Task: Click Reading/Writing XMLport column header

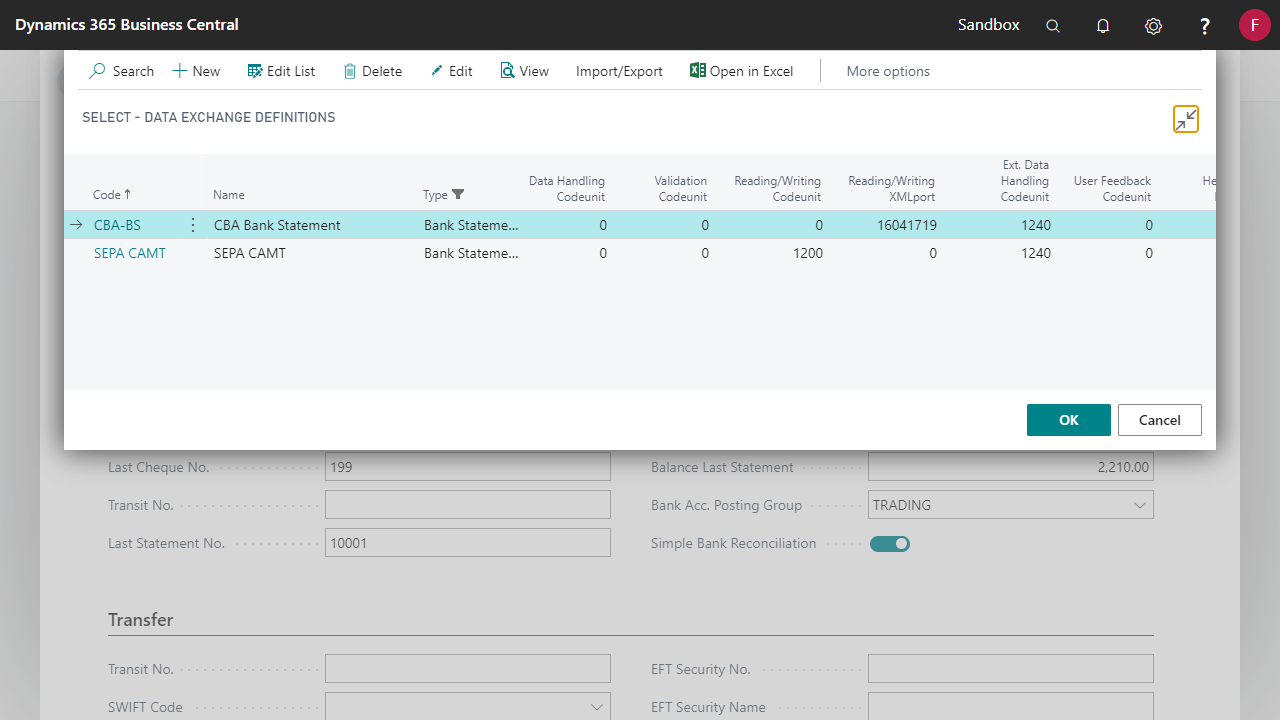Action: 892,189
